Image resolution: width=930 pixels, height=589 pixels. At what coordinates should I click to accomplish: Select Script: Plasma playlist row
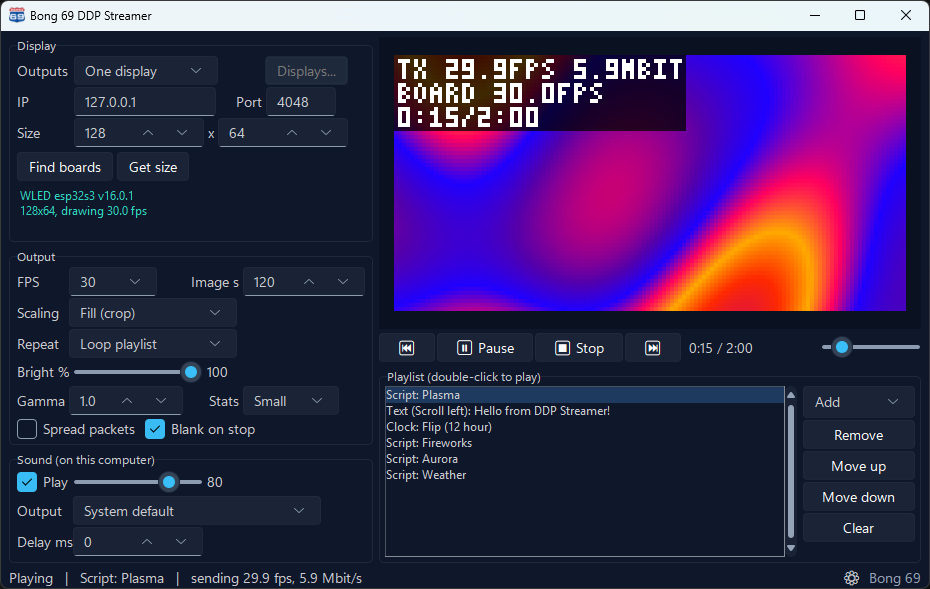click(585, 395)
